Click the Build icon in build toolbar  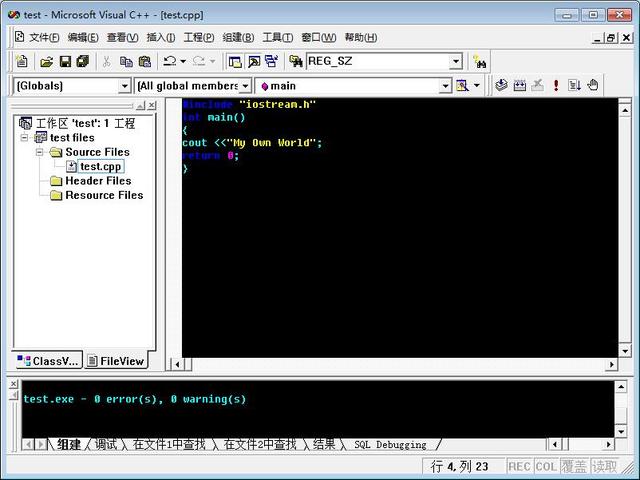[520, 85]
